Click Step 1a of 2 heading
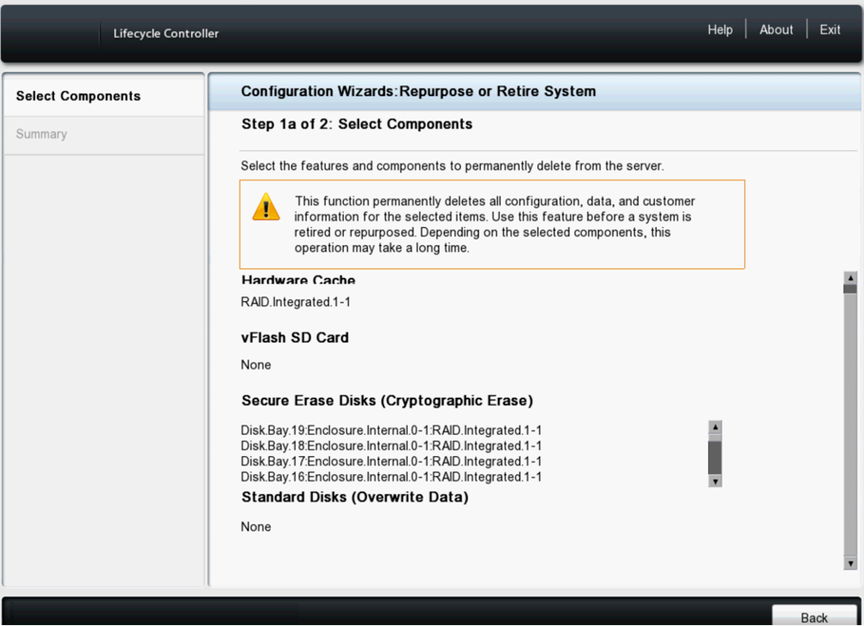Image resolution: width=864 pixels, height=626 pixels. tap(357, 124)
